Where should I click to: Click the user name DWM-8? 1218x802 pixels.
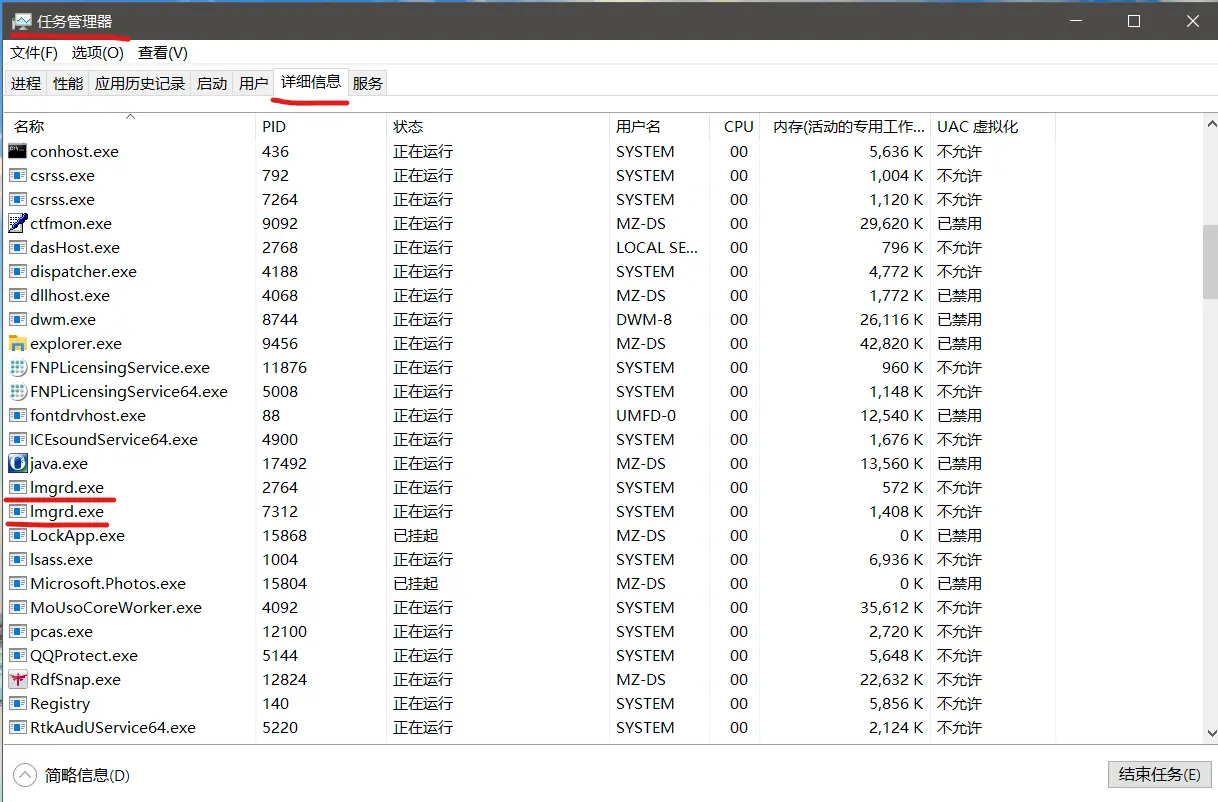[644, 319]
